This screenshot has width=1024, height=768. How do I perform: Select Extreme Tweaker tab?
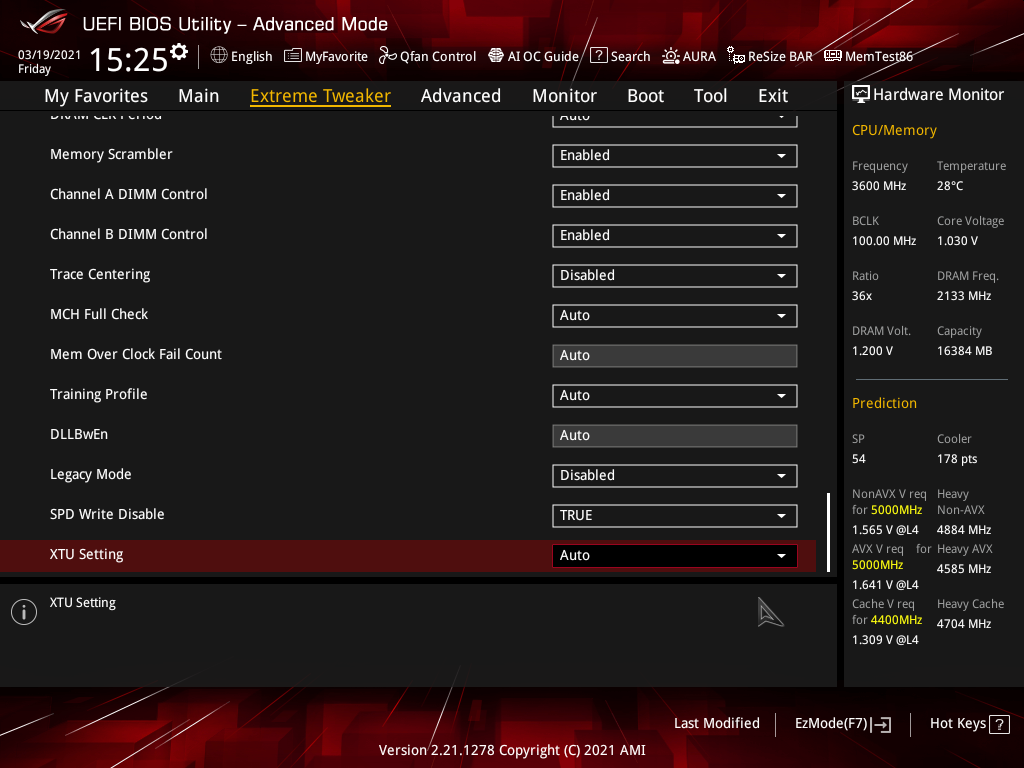[x=320, y=95]
